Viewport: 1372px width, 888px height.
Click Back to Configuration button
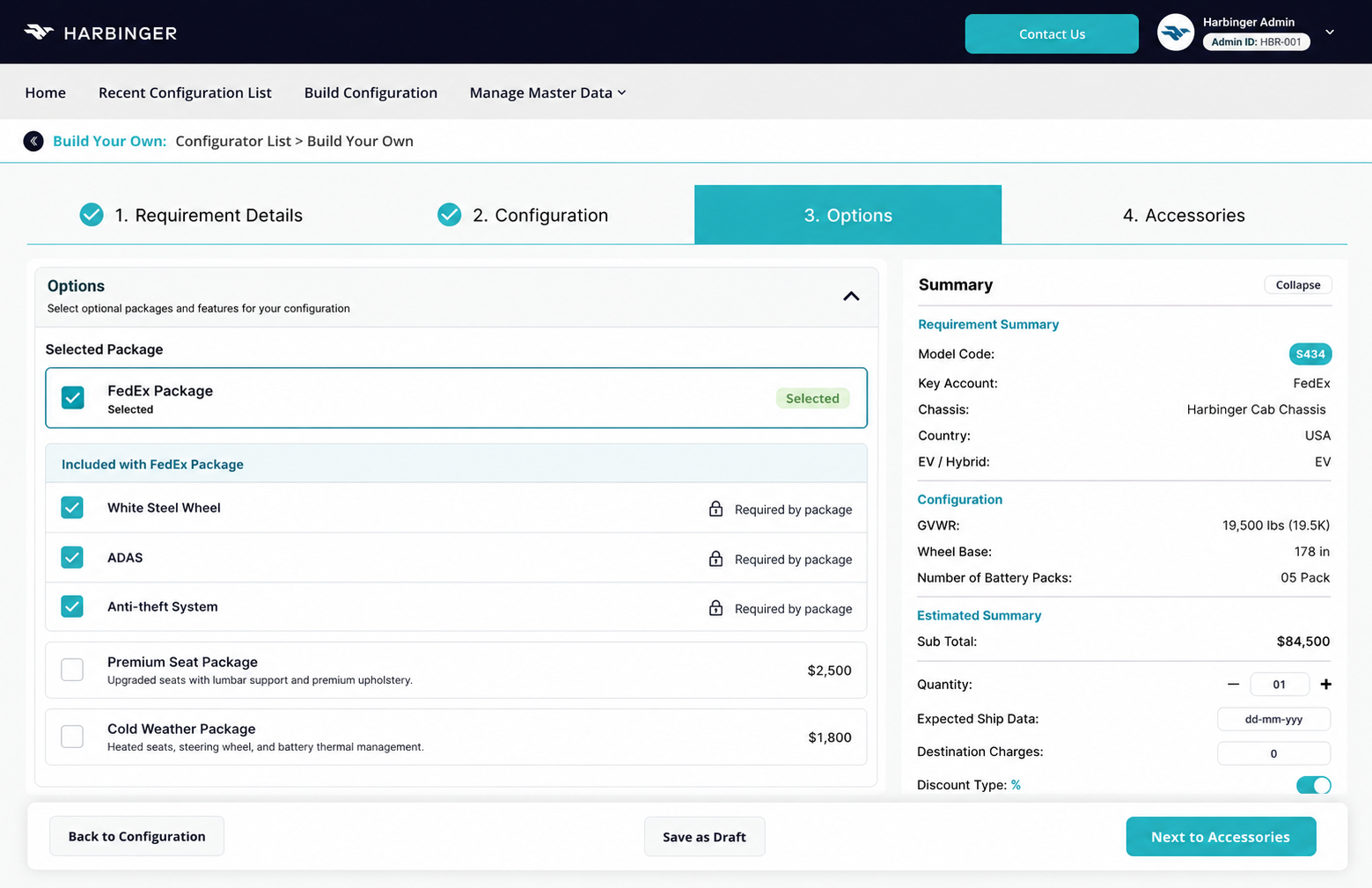pos(136,836)
